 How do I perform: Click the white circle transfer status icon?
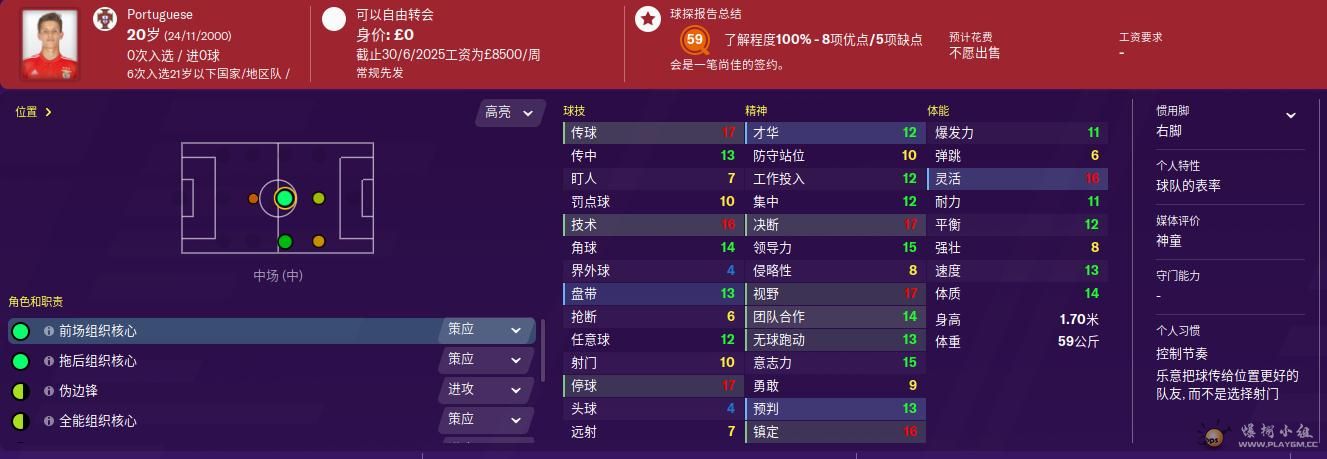coord(334,18)
